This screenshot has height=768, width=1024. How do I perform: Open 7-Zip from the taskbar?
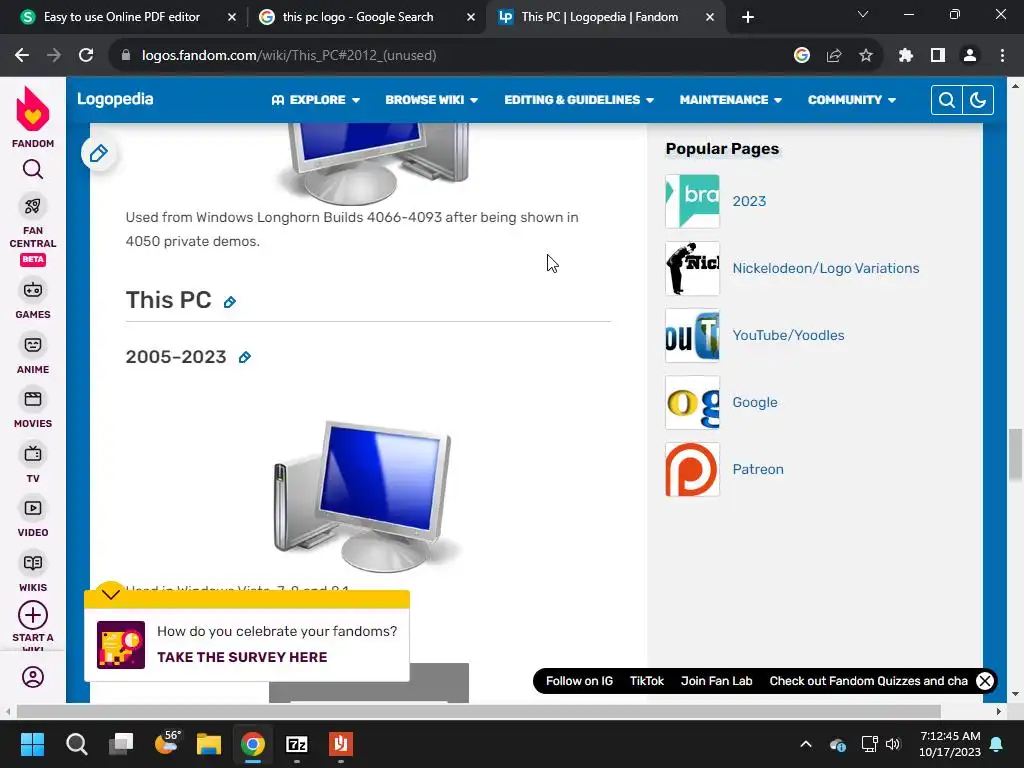pos(296,744)
